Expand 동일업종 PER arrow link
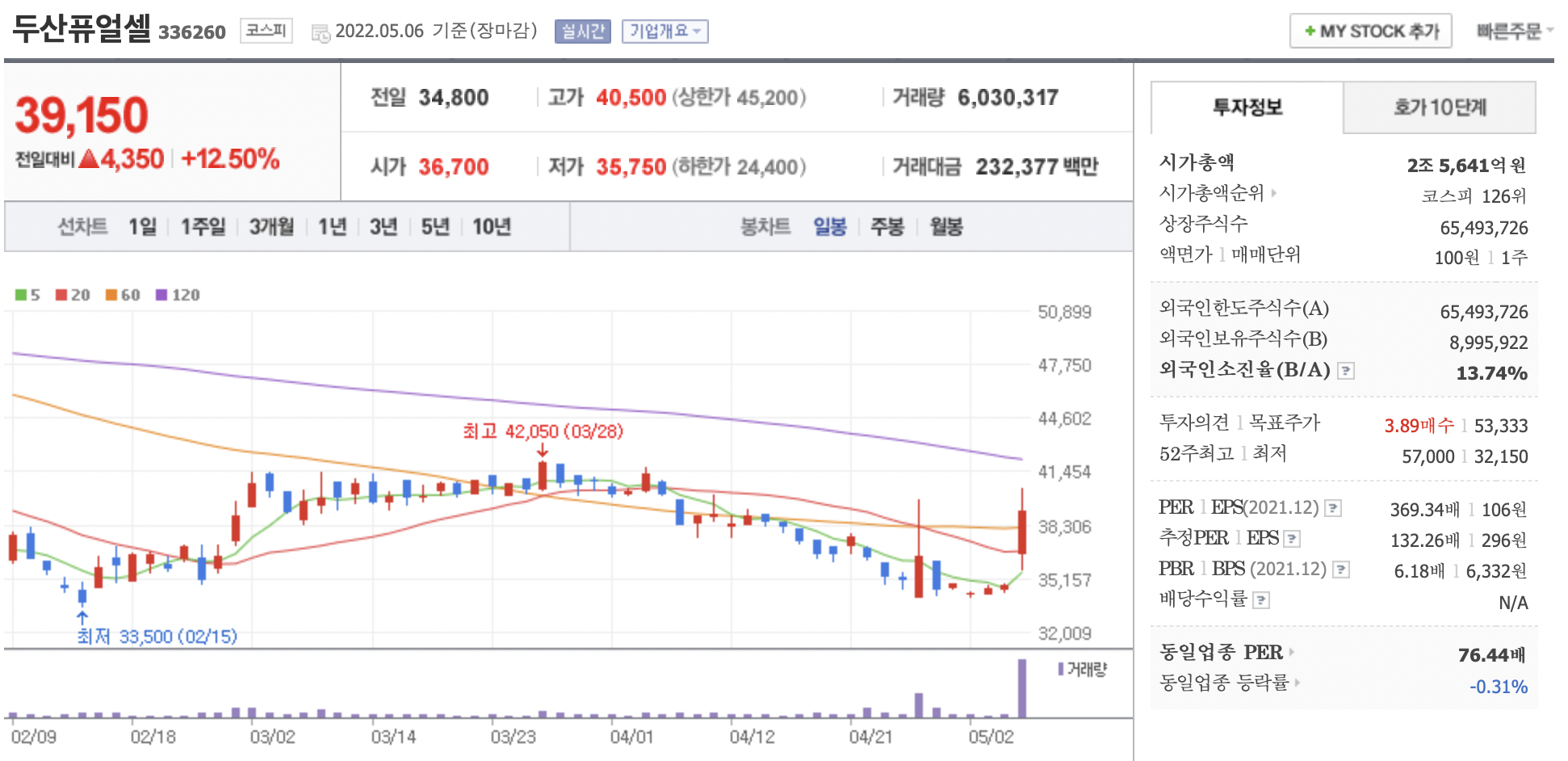Screen dimensions: 1568x761 pyautogui.click(x=1292, y=652)
